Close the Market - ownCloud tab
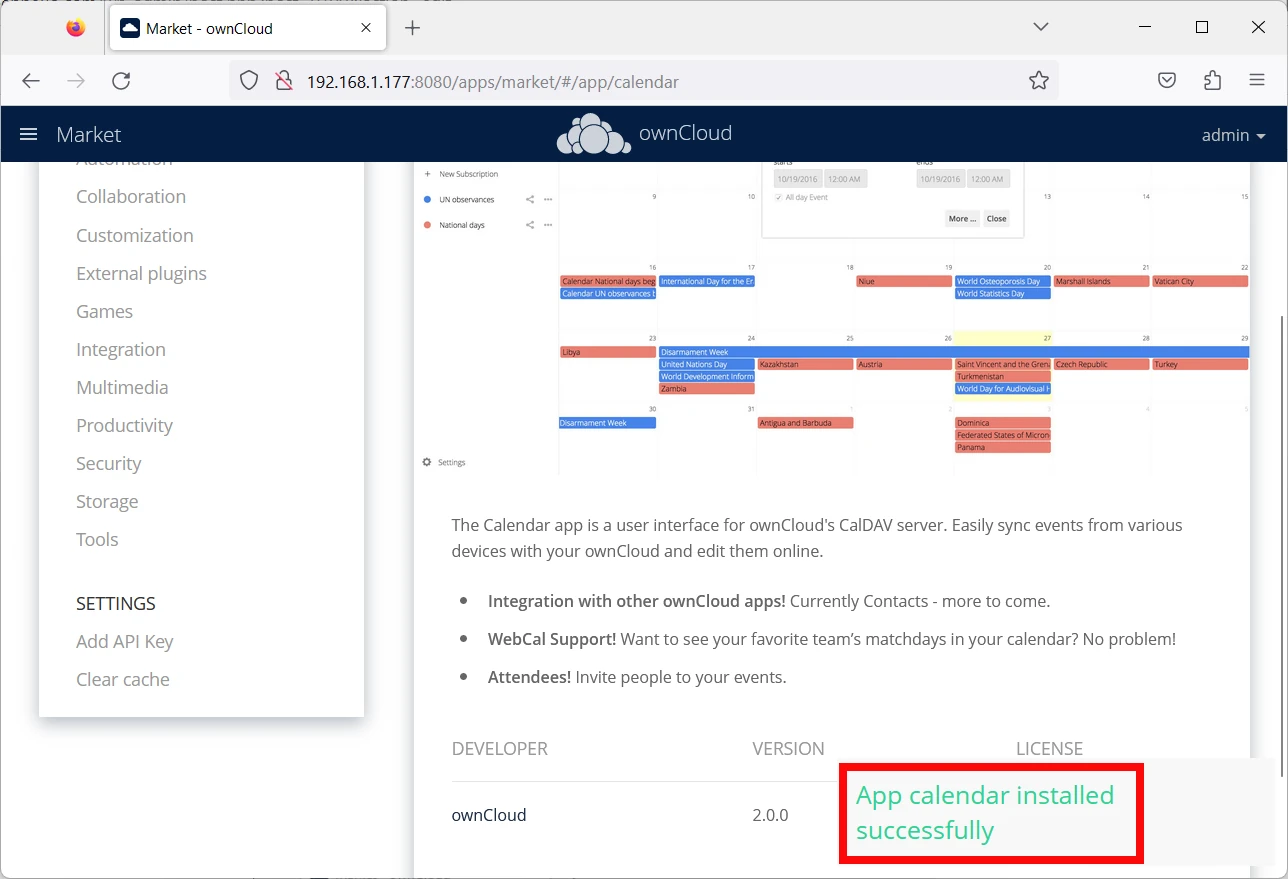This screenshot has height=879, width=1288. (x=365, y=28)
